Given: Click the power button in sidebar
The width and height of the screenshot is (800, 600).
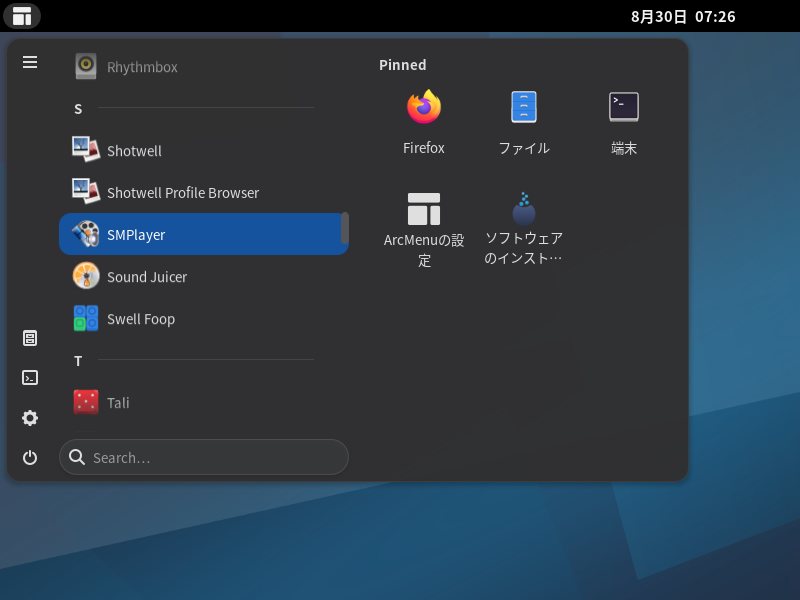Looking at the screenshot, I should [30, 457].
